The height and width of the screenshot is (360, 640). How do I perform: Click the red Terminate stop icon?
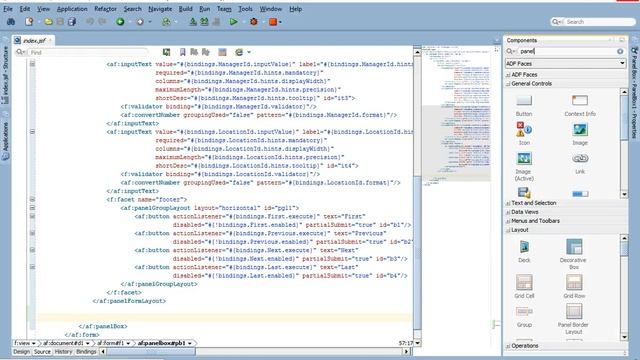coord(273,22)
